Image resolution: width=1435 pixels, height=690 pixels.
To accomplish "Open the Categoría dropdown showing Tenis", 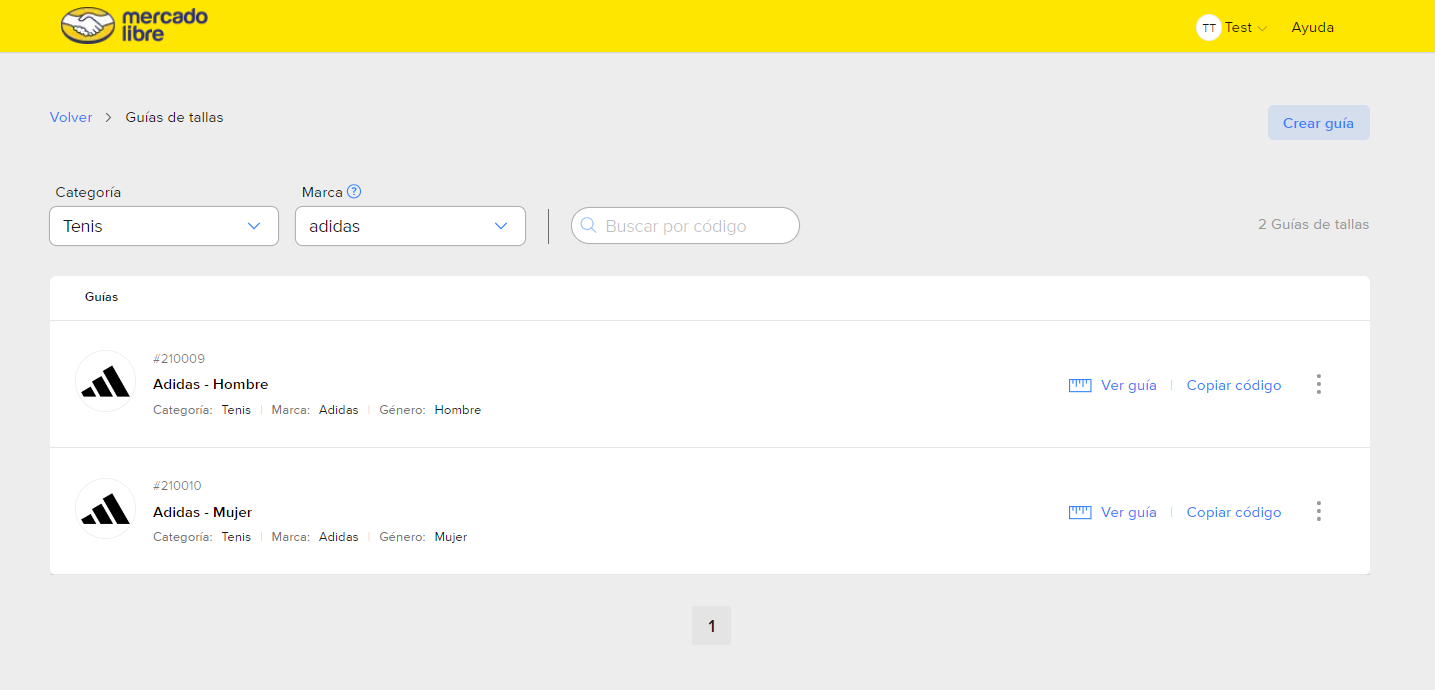I will 164,226.
